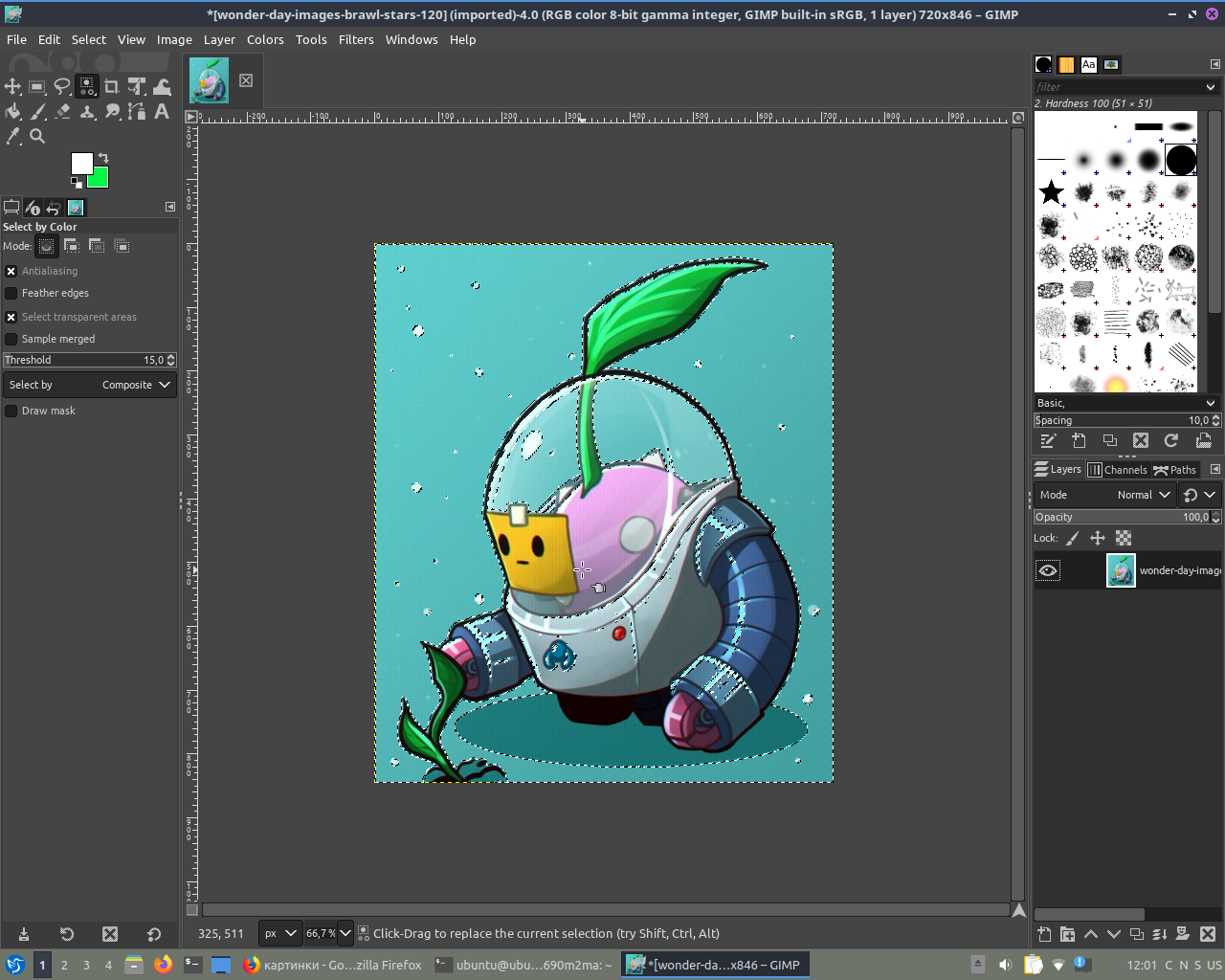Select the Bucket Fill tool
The image size is (1225, 980).
coord(12,111)
